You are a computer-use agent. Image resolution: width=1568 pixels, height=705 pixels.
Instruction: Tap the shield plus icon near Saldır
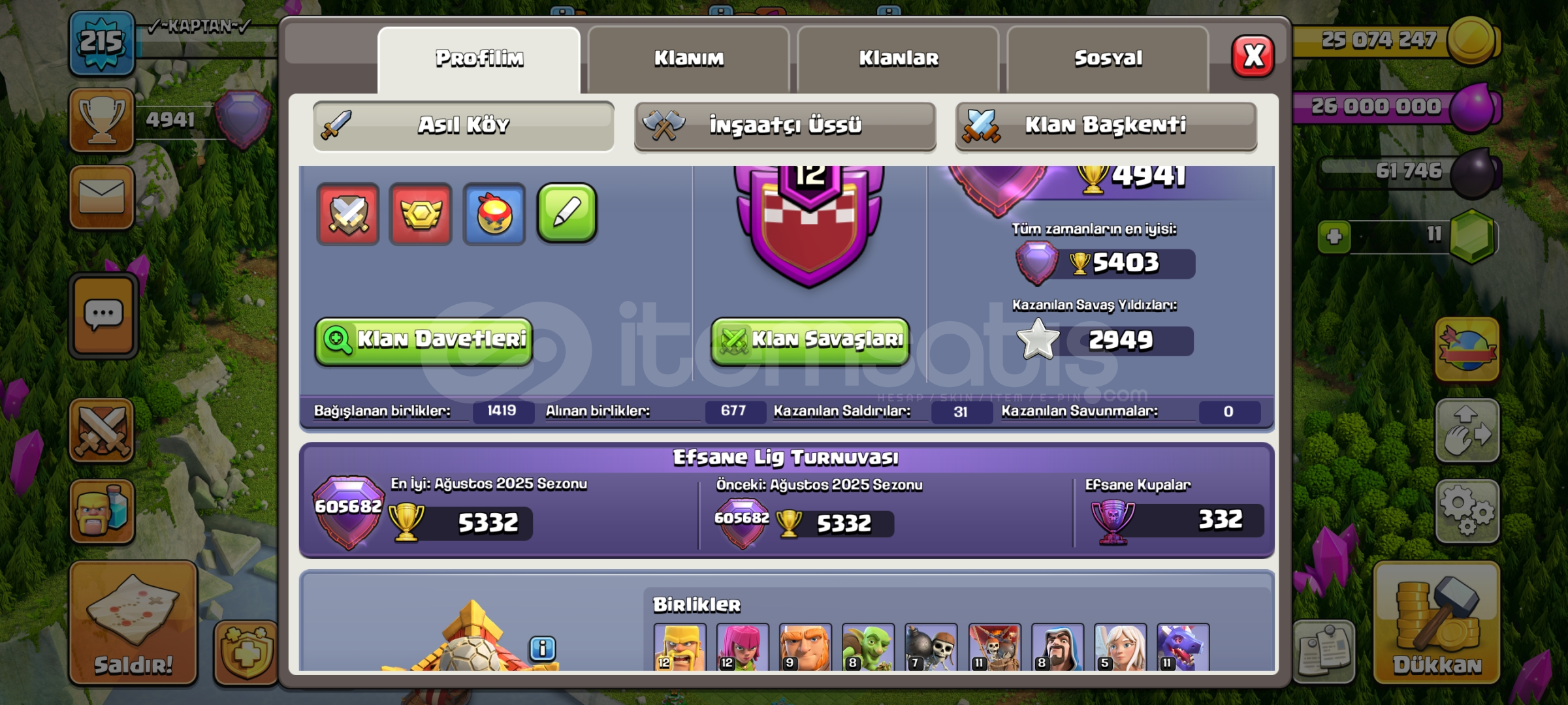click(246, 652)
